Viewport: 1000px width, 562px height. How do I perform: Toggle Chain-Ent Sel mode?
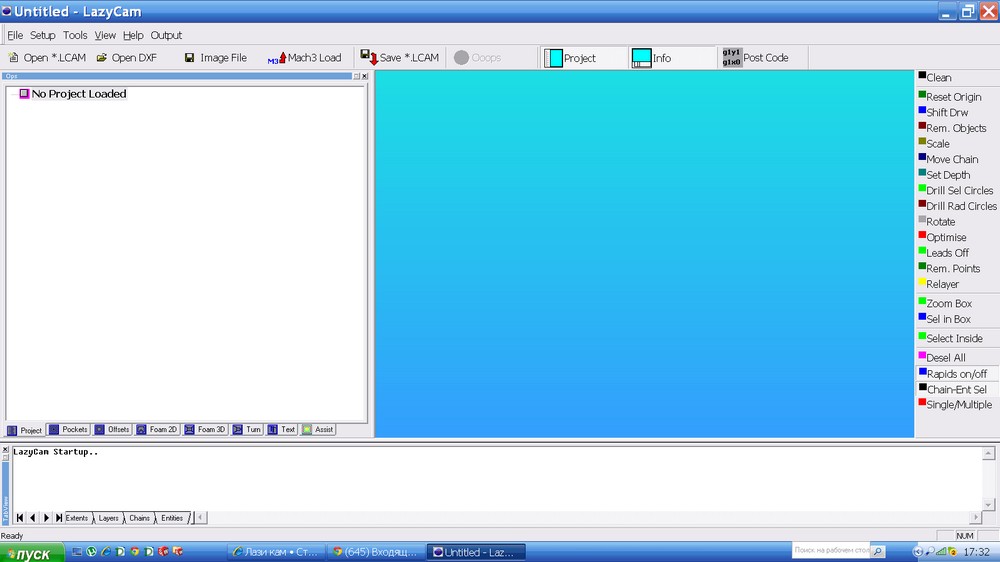click(x=957, y=389)
